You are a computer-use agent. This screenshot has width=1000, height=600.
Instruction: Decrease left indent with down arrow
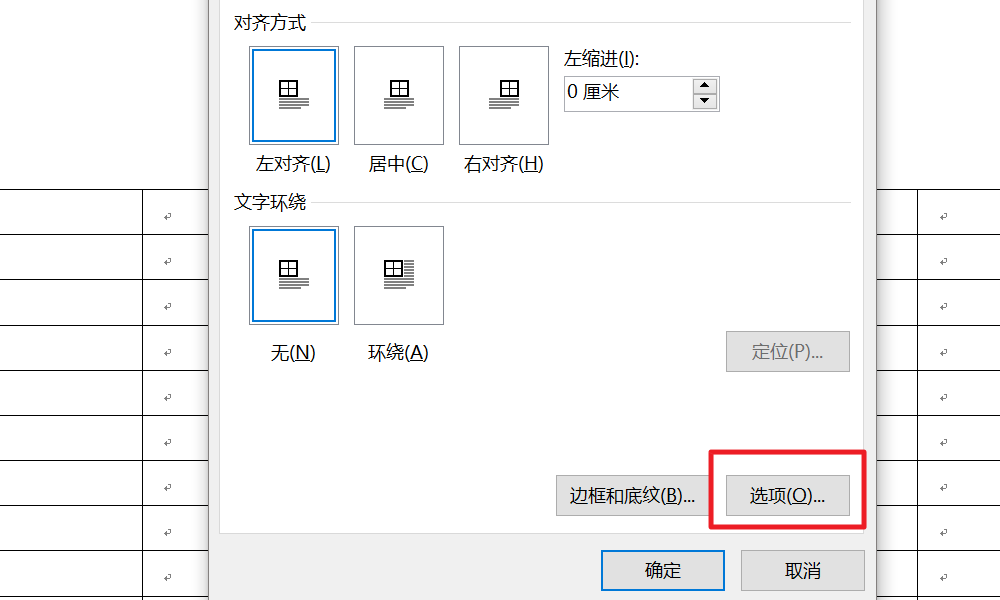click(x=705, y=101)
